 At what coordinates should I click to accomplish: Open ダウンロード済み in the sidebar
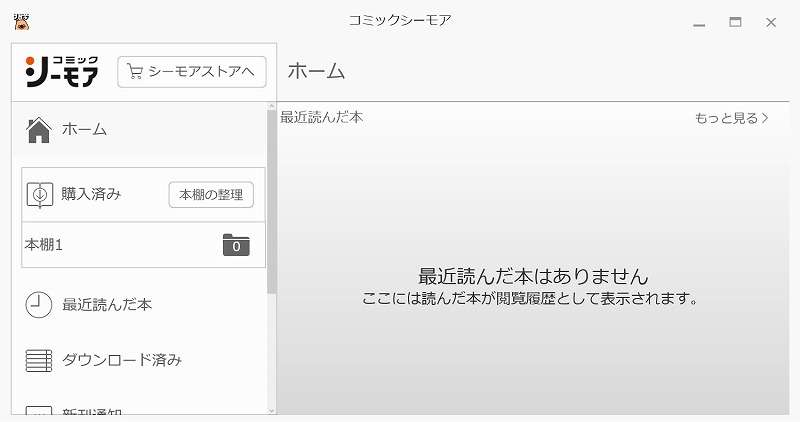click(139, 360)
